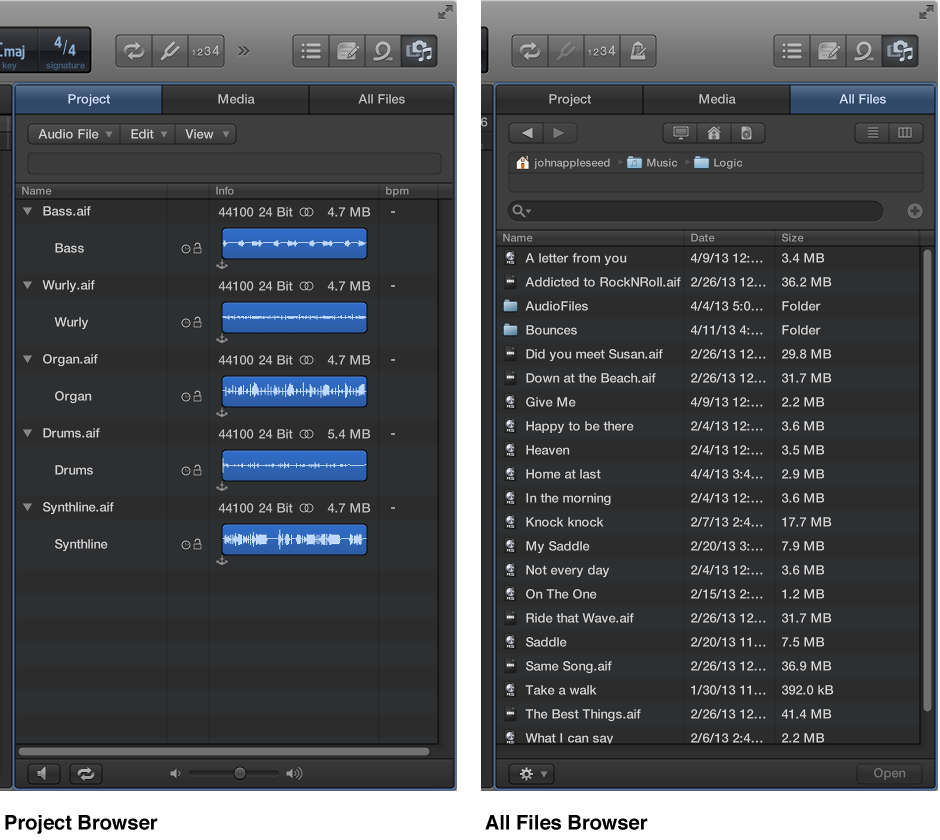Open the List Editors panel

(x=310, y=50)
